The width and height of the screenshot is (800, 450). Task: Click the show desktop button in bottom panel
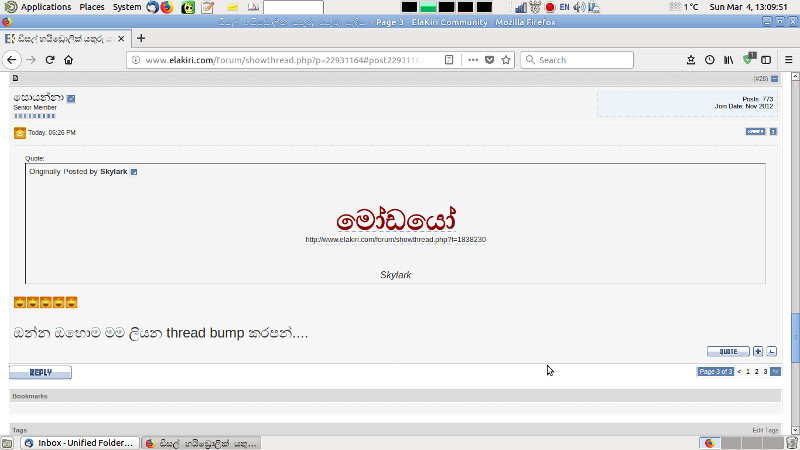(7, 443)
